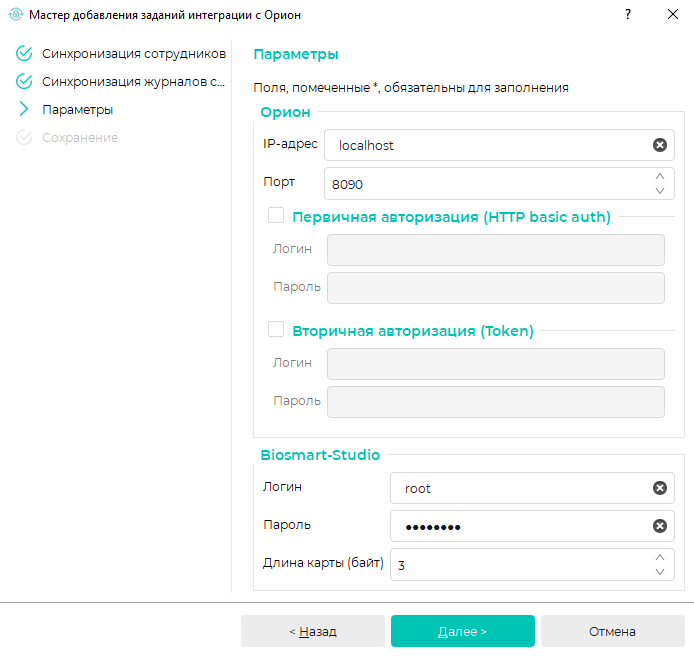Clear the IP-адрес field with its X icon
694x657 pixels.
659,145
